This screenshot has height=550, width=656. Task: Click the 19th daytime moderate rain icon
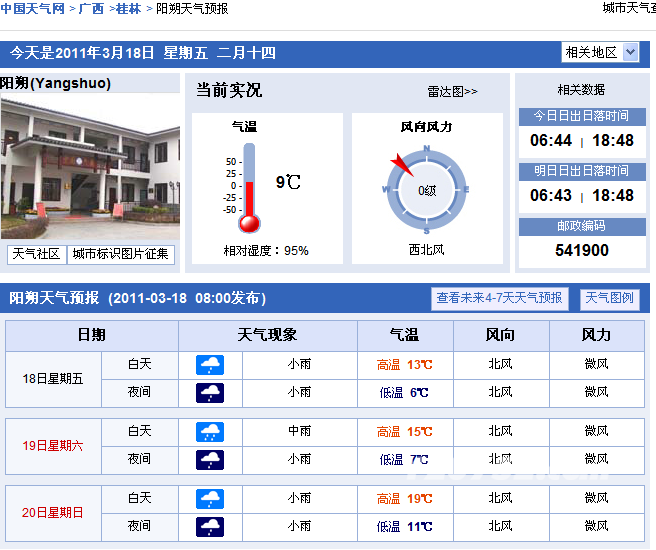point(210,432)
